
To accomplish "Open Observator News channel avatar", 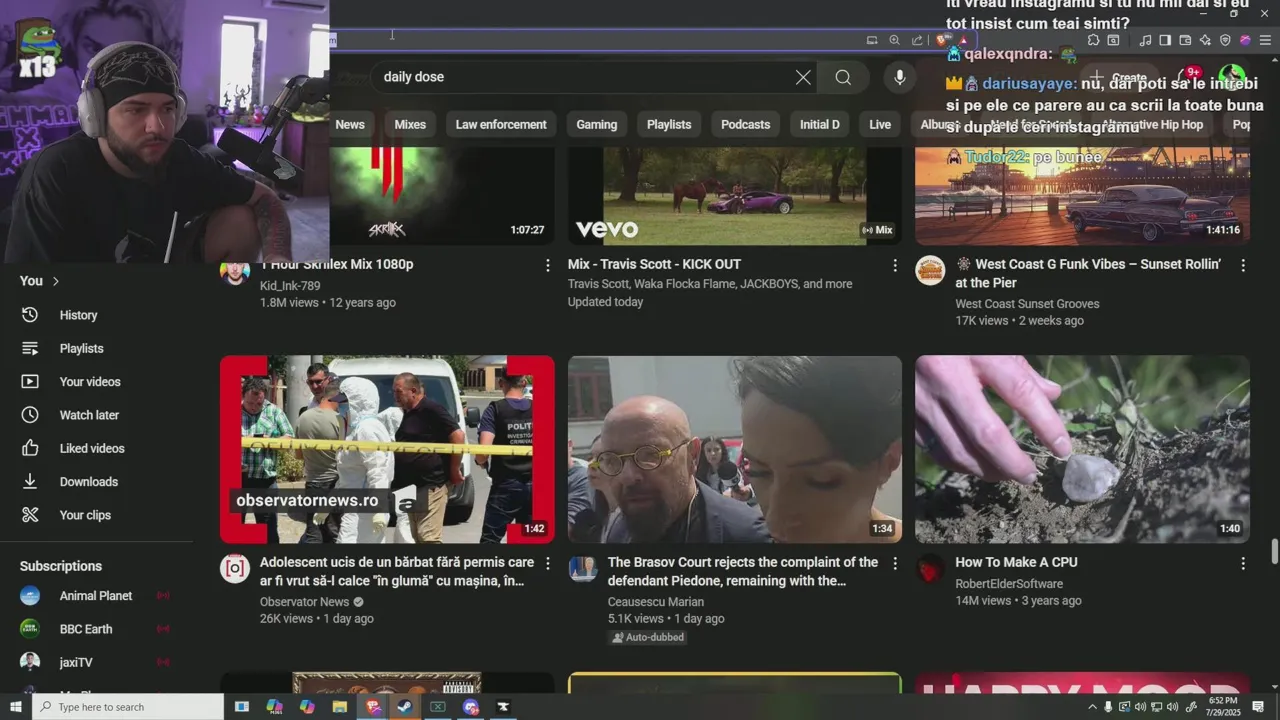I will [234, 569].
